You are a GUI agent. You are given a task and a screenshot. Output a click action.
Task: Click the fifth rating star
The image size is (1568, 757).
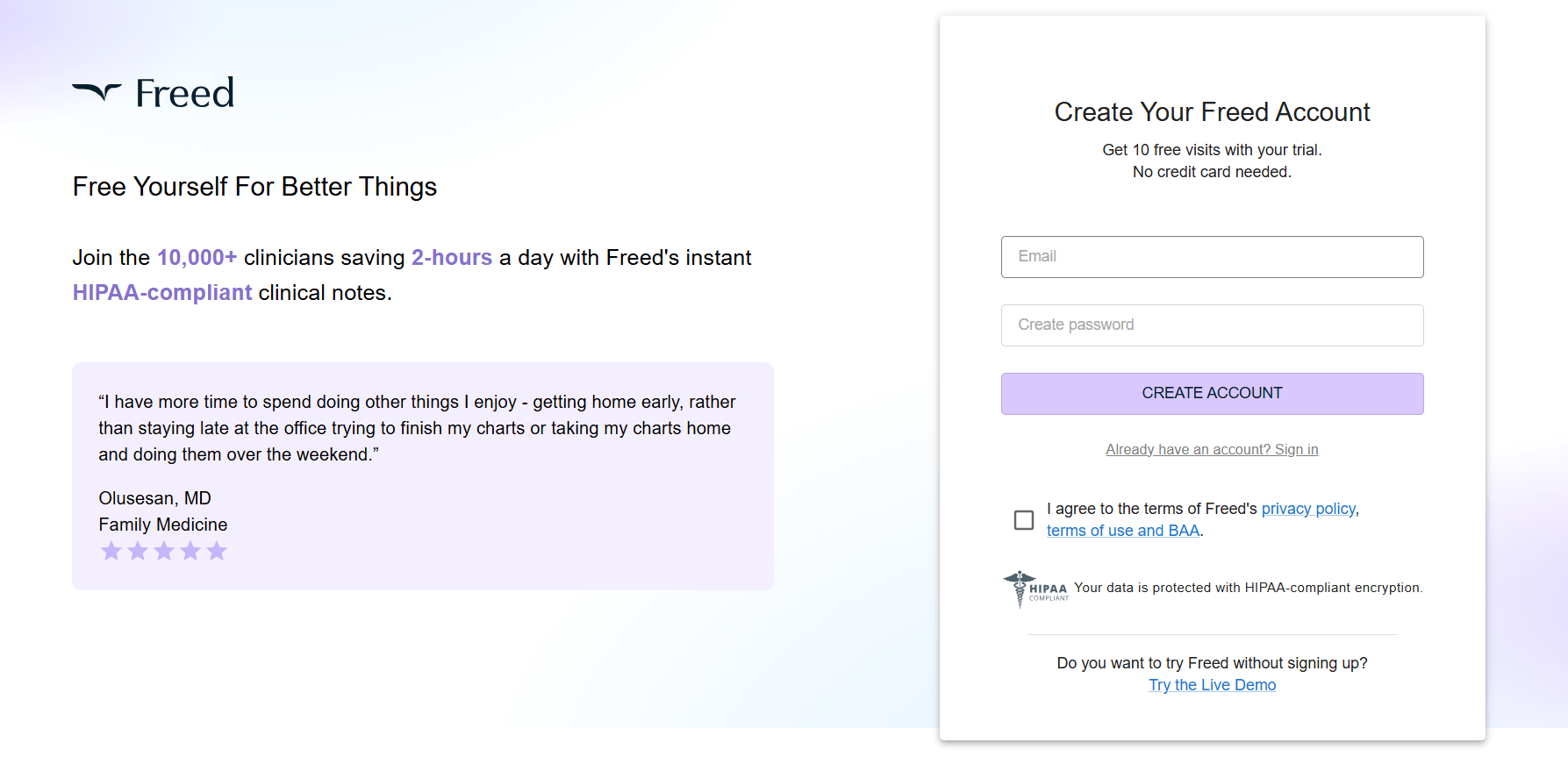click(x=217, y=551)
